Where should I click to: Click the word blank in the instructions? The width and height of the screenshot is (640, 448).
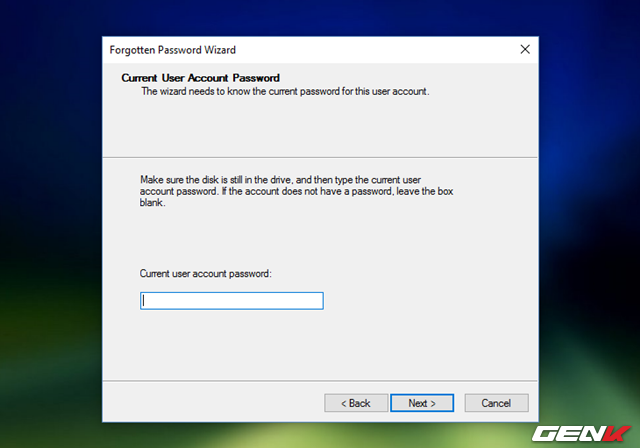pos(151,203)
